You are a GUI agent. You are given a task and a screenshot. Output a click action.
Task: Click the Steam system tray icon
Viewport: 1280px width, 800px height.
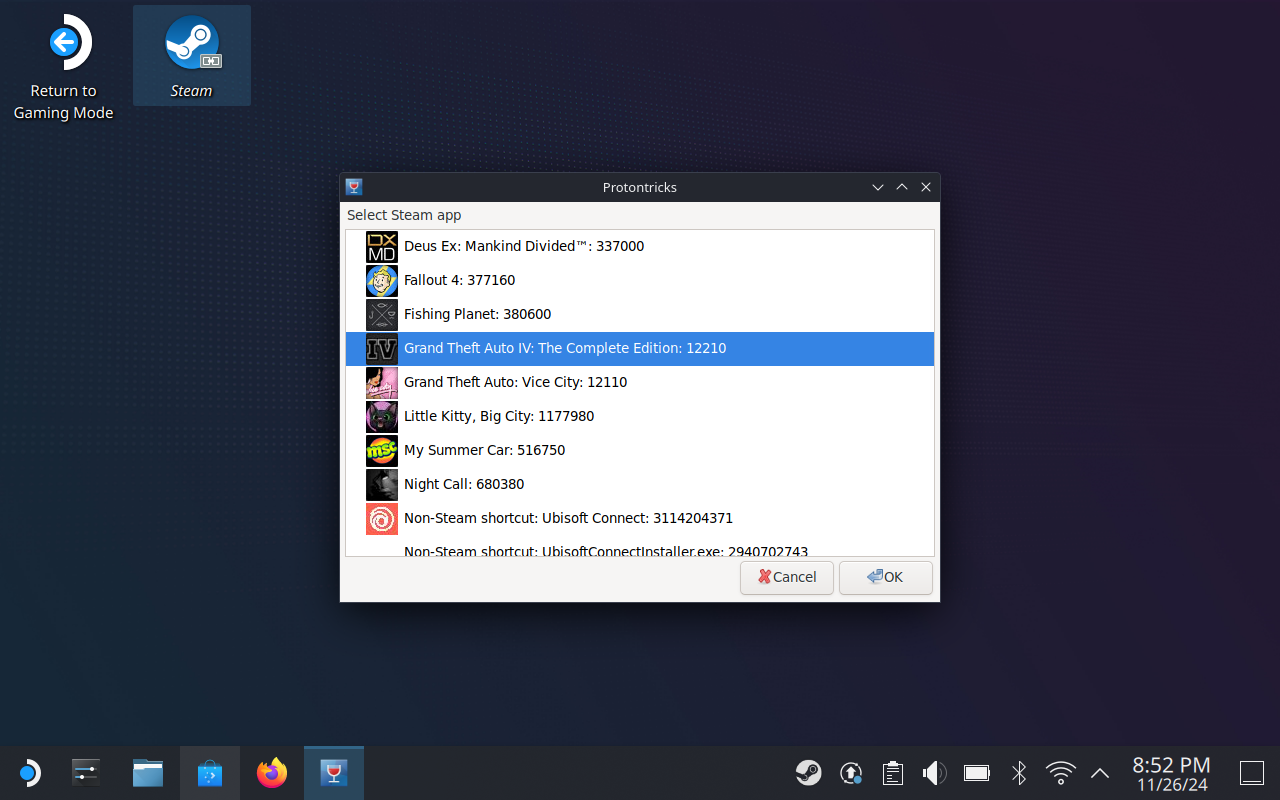(x=809, y=773)
